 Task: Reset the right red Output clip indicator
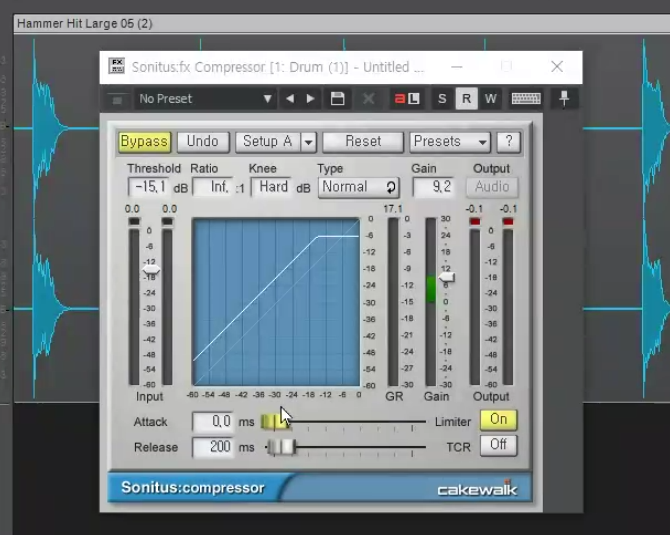[508, 222]
